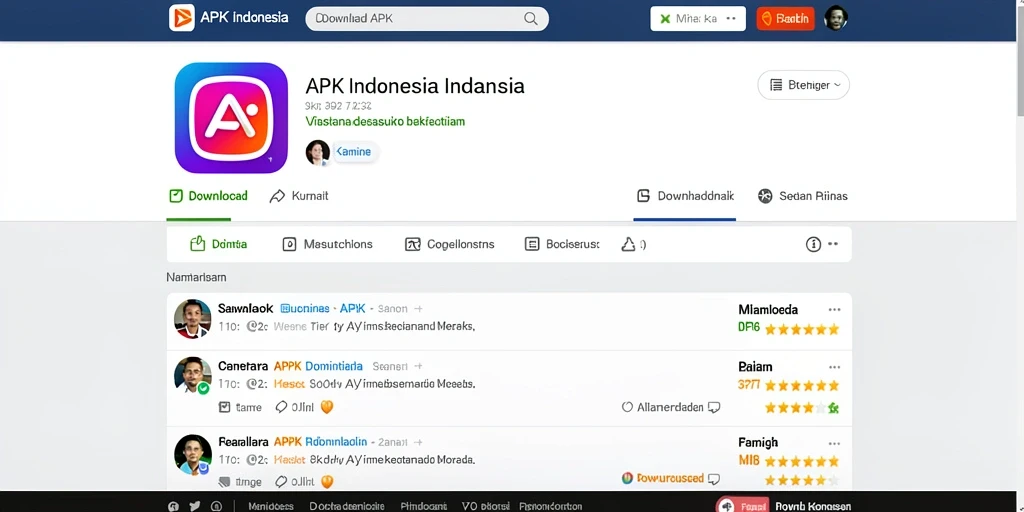Open the user profile avatar in header
This screenshot has width=1024, height=512.
836,18
